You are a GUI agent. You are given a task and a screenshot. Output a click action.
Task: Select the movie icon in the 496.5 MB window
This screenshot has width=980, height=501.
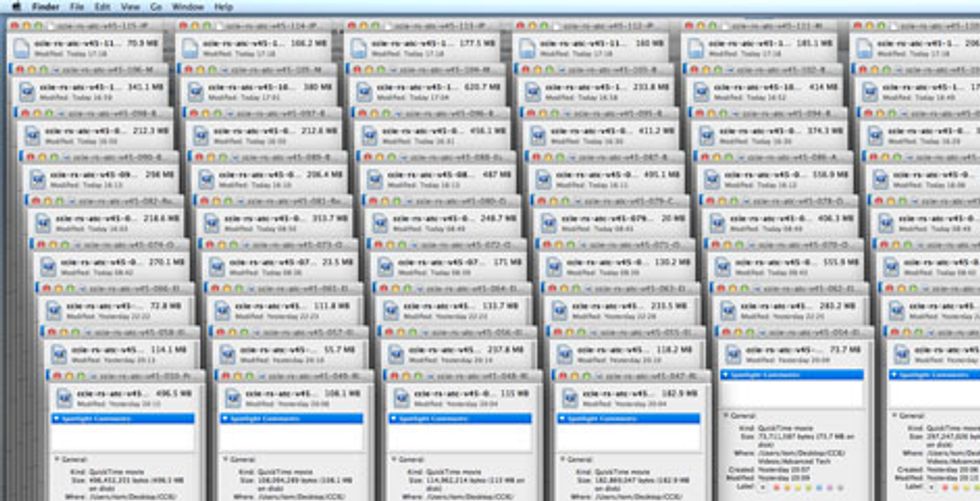coord(65,398)
